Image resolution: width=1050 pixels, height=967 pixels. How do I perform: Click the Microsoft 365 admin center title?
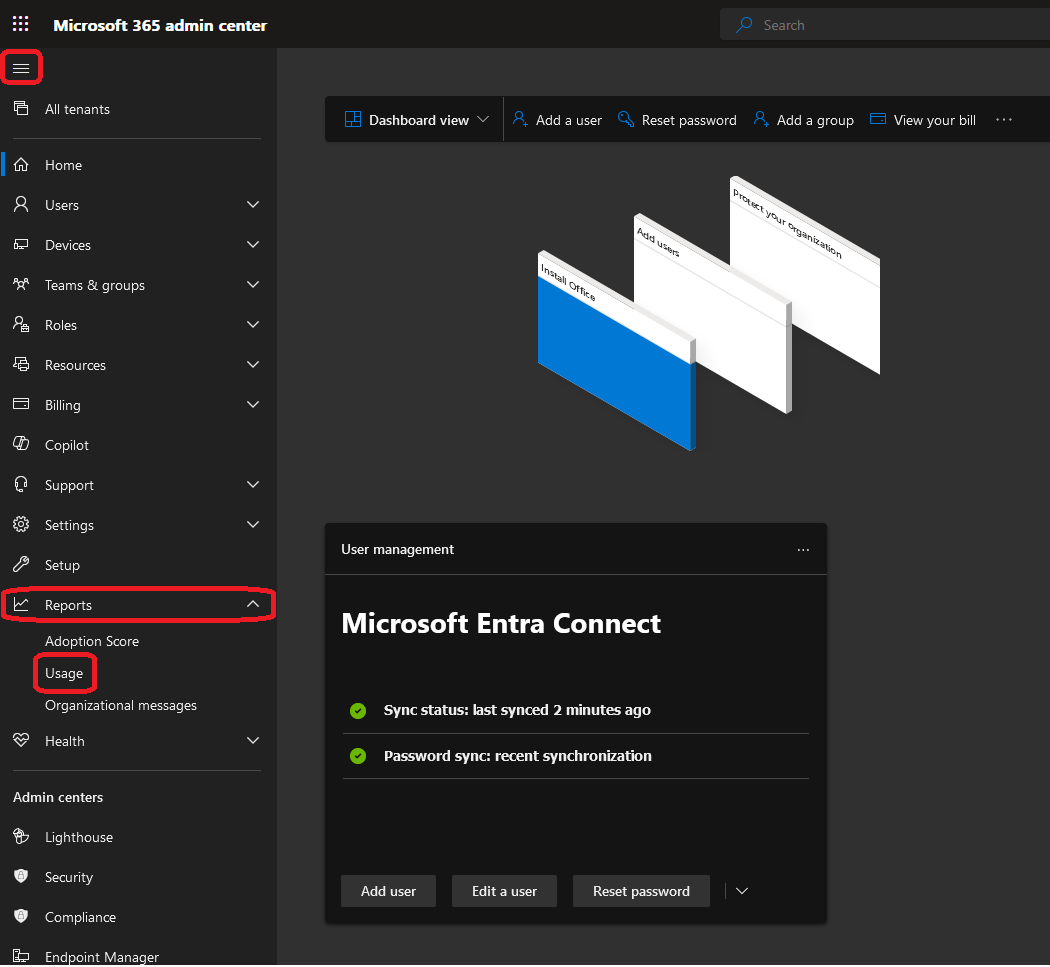point(160,25)
